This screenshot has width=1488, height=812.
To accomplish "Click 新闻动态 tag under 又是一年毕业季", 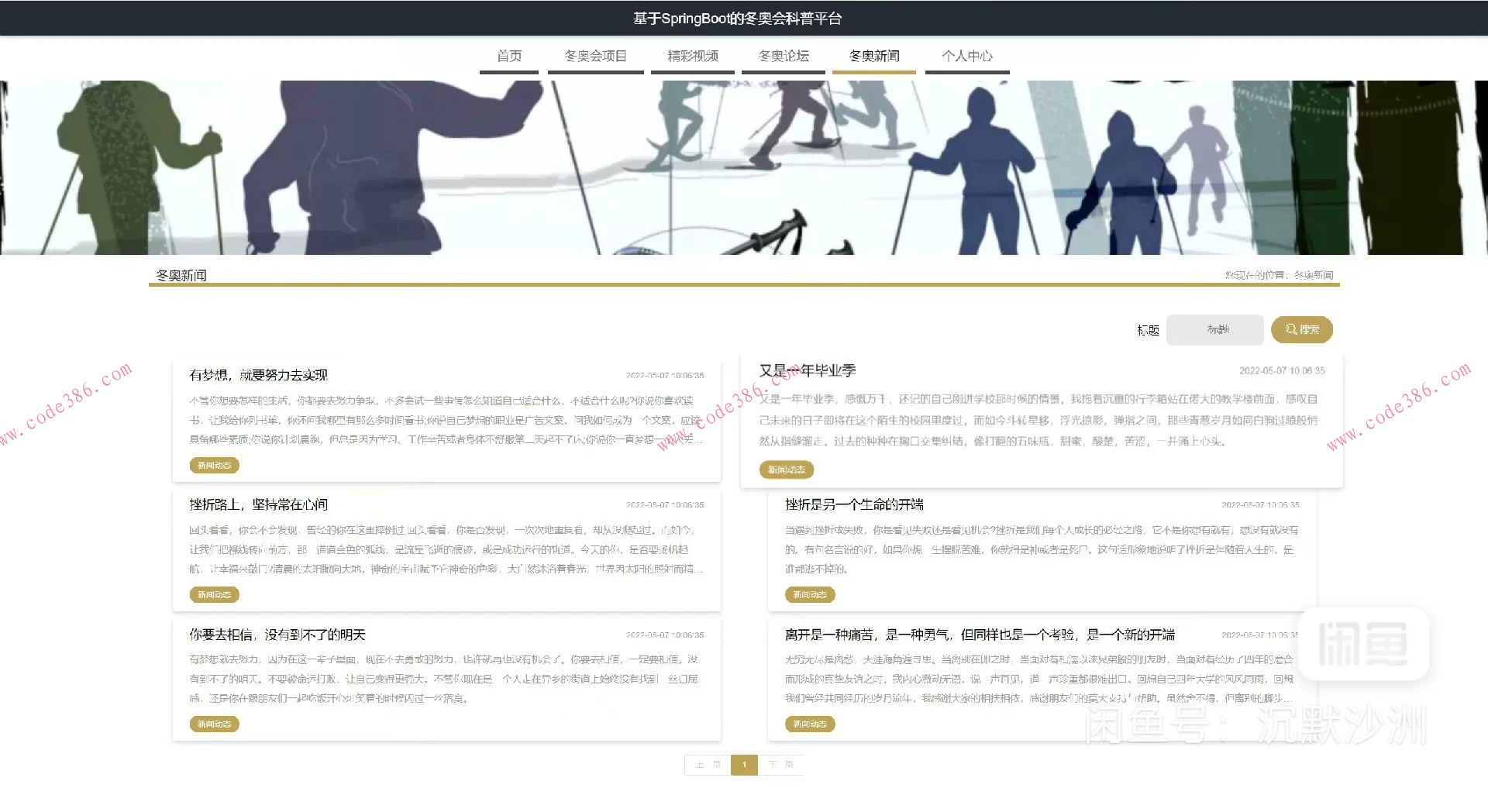I will (x=785, y=470).
